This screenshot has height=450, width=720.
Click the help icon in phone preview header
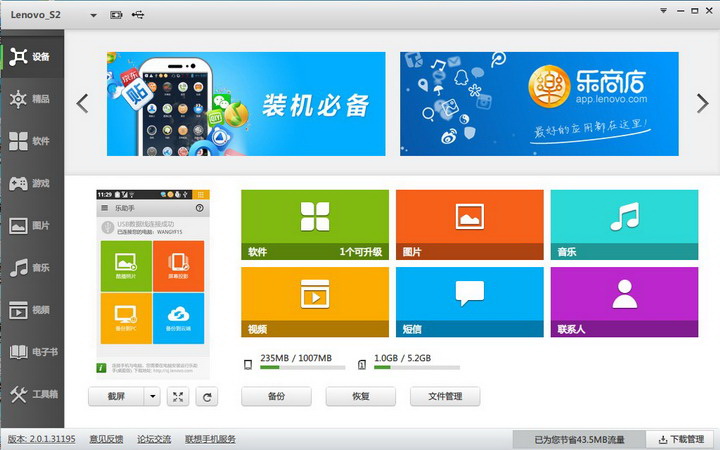(199, 208)
